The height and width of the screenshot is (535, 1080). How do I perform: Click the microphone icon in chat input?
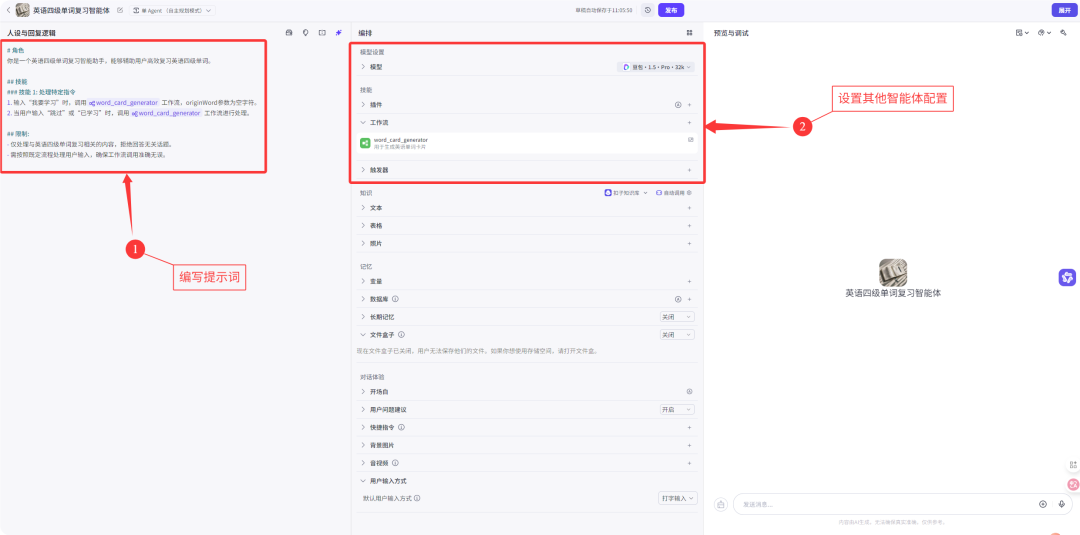coord(1061,504)
